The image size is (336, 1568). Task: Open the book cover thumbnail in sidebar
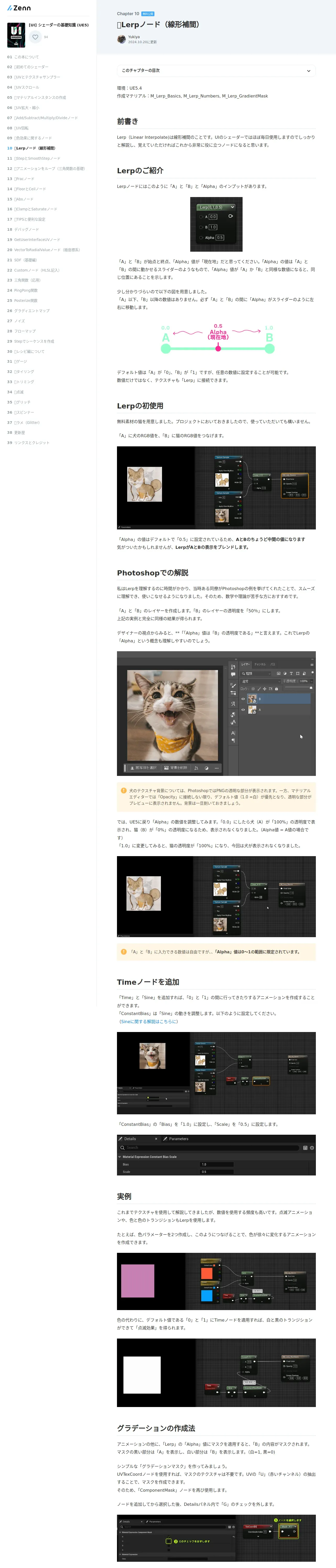click(16, 35)
